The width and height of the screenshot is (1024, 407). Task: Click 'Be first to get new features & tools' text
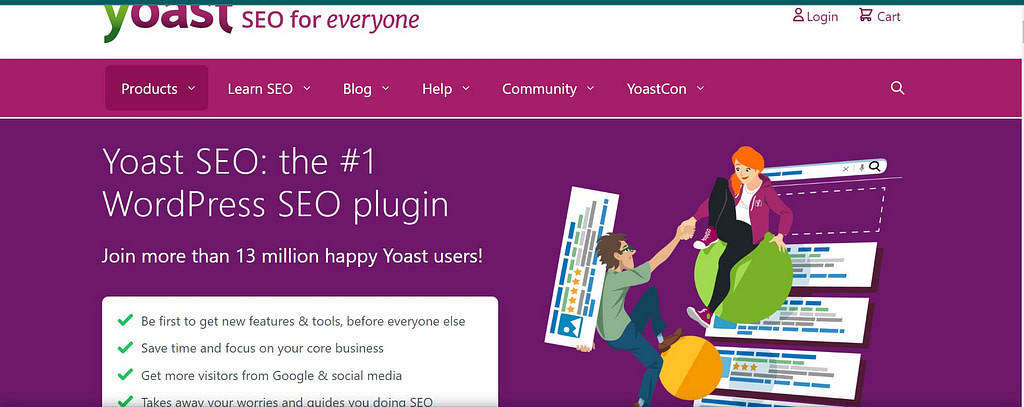(x=303, y=321)
